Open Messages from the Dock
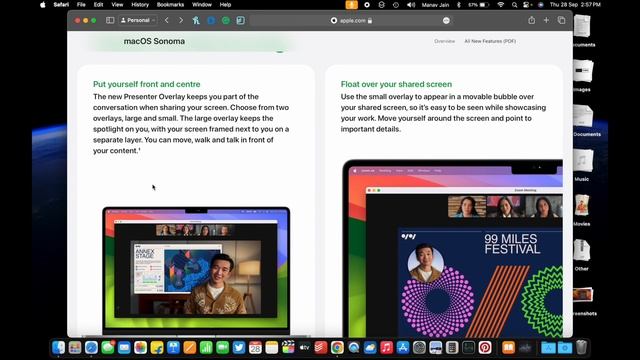This screenshot has width=640, height=360. (x=108, y=347)
